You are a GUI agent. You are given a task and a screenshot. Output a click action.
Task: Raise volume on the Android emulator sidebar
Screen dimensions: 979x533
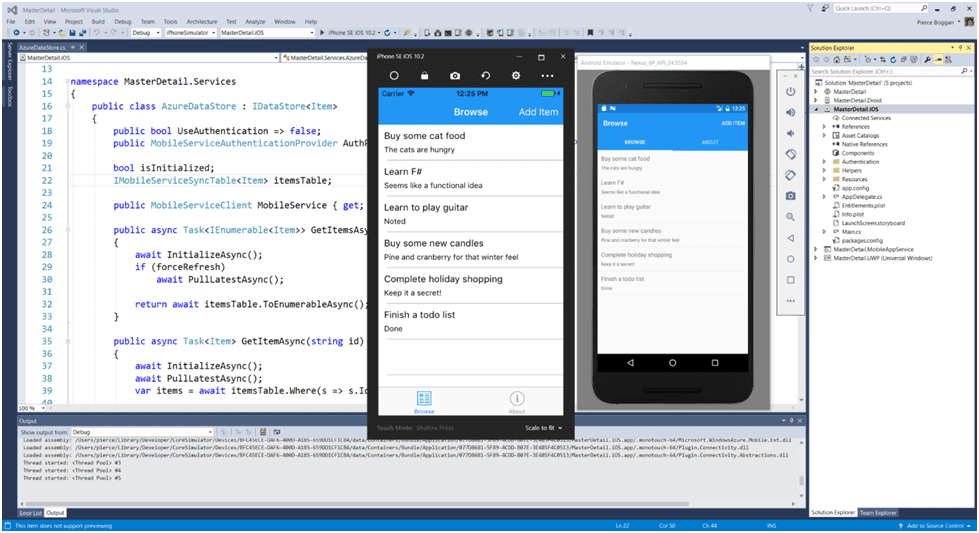pyautogui.click(x=790, y=112)
